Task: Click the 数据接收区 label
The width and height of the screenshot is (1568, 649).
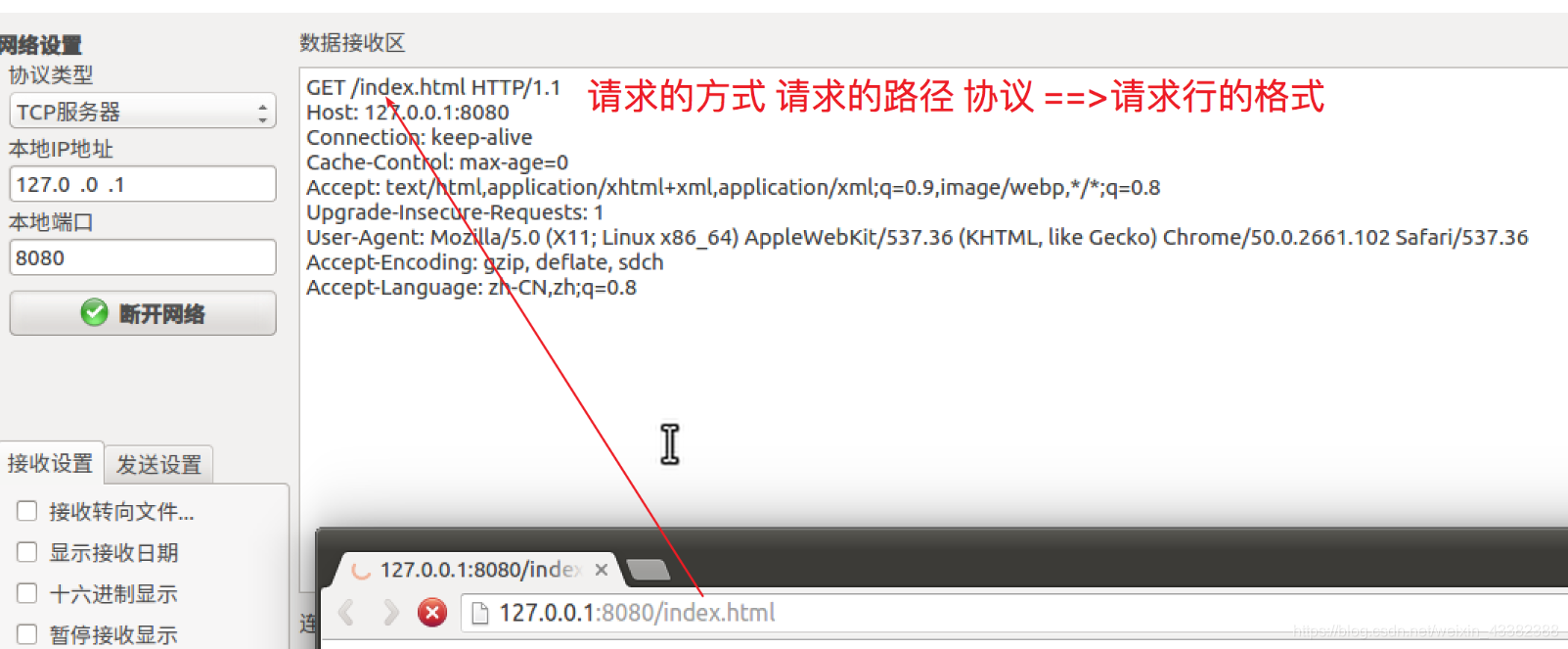Action: click(x=352, y=42)
